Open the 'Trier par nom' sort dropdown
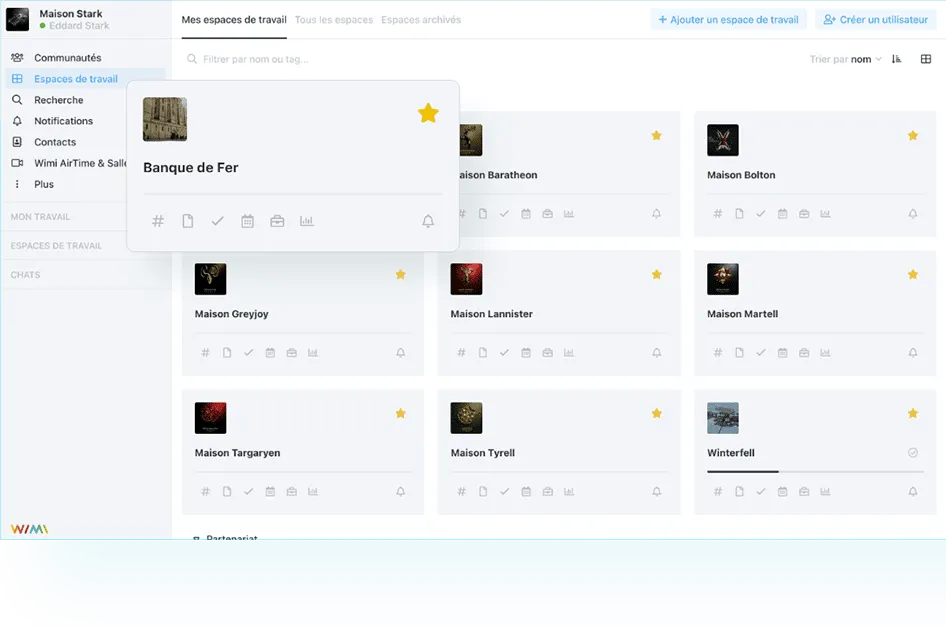 pyautogui.click(x=846, y=59)
